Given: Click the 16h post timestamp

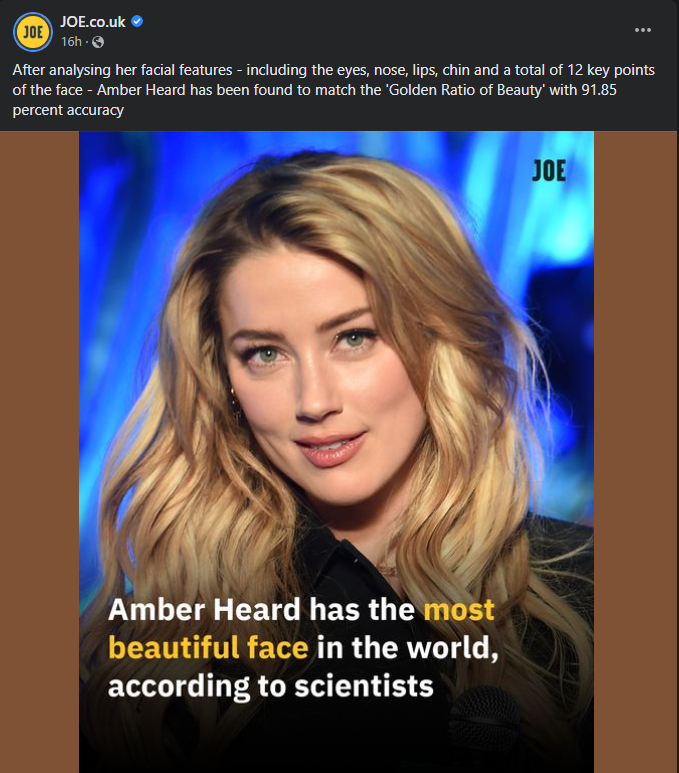Looking at the screenshot, I should coord(71,42).
